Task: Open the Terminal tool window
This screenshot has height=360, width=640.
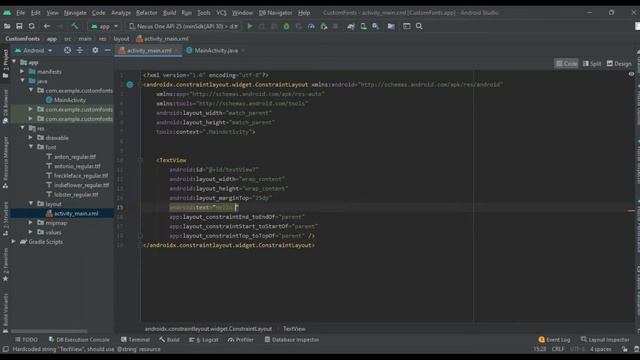Action: [x=135, y=340]
